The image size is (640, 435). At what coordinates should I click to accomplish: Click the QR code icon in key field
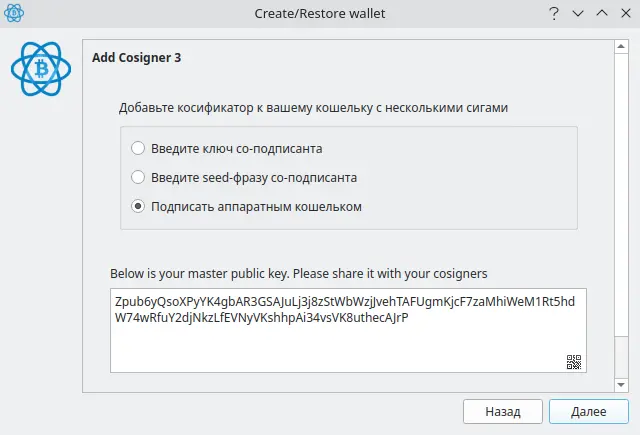point(573,362)
